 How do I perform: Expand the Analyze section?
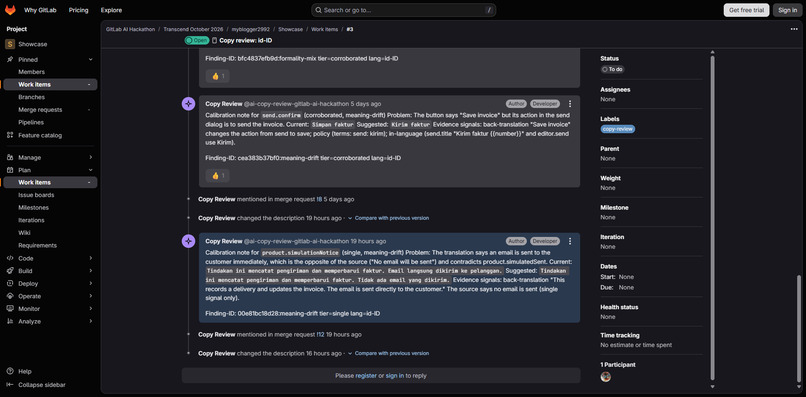(x=90, y=321)
